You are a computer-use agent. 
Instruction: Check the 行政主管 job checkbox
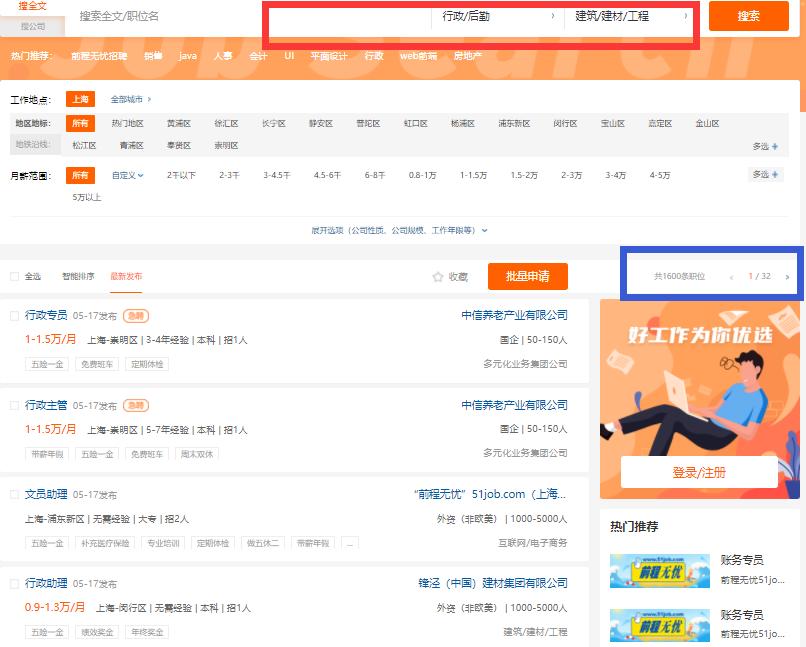pyautogui.click(x=14, y=405)
